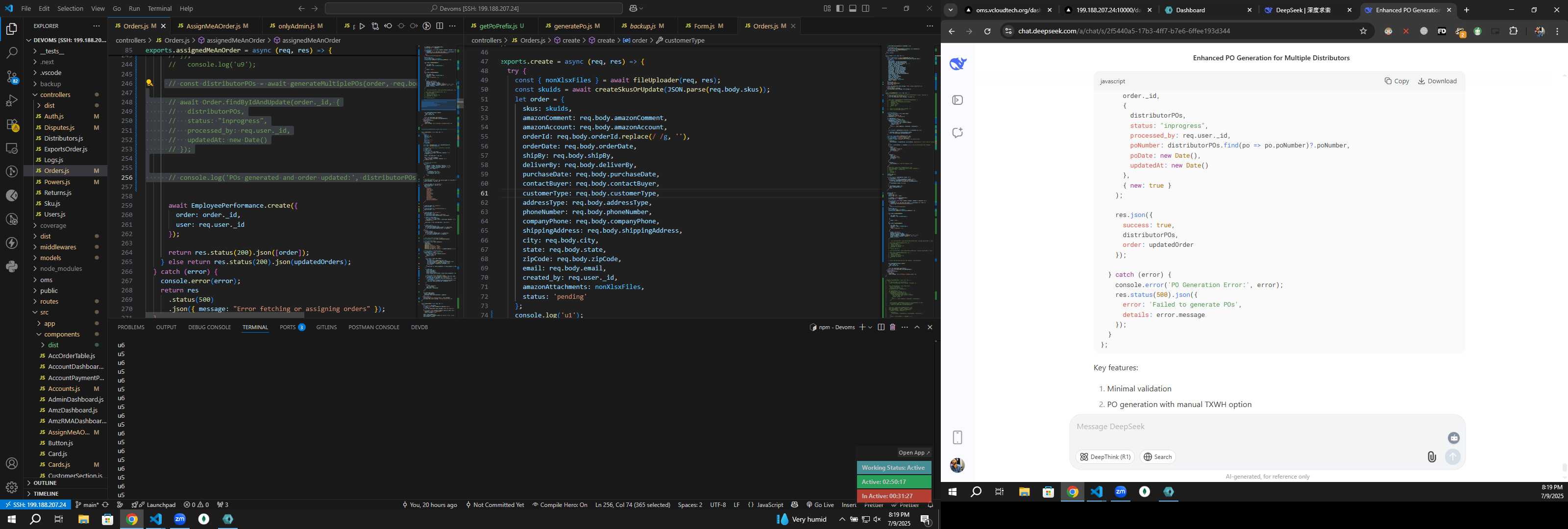The width and height of the screenshot is (1568, 529).
Task: Toggle VS Code panel layout button
Action: point(853,8)
